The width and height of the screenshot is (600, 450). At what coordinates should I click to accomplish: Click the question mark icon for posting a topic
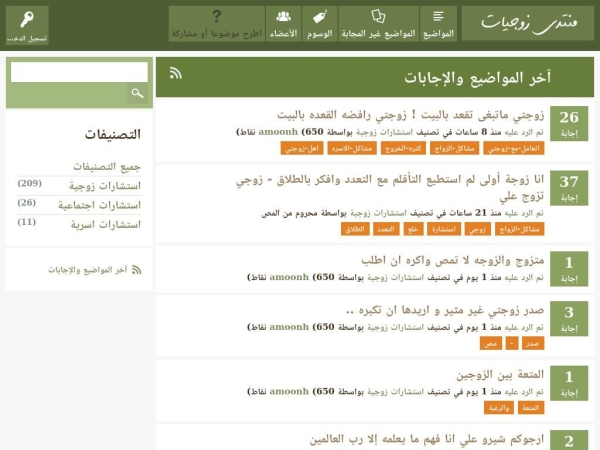coord(217,16)
